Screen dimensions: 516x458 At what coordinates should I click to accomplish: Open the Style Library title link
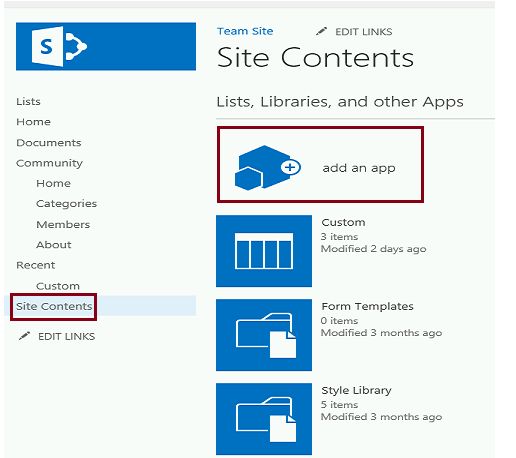click(356, 390)
